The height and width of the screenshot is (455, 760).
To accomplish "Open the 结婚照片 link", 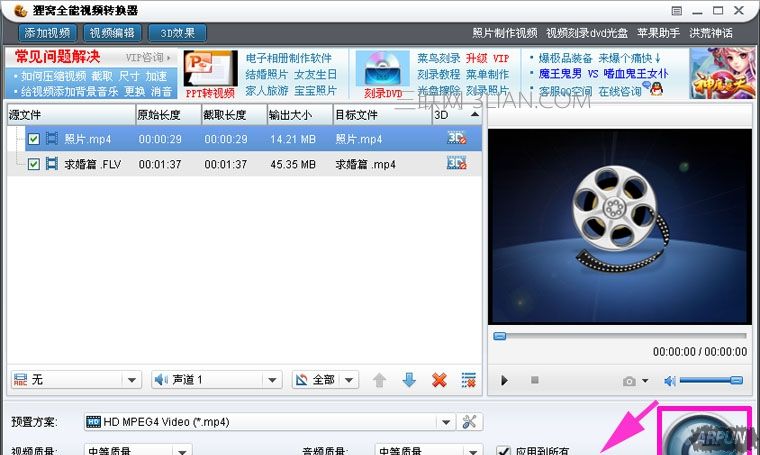I will pos(267,75).
